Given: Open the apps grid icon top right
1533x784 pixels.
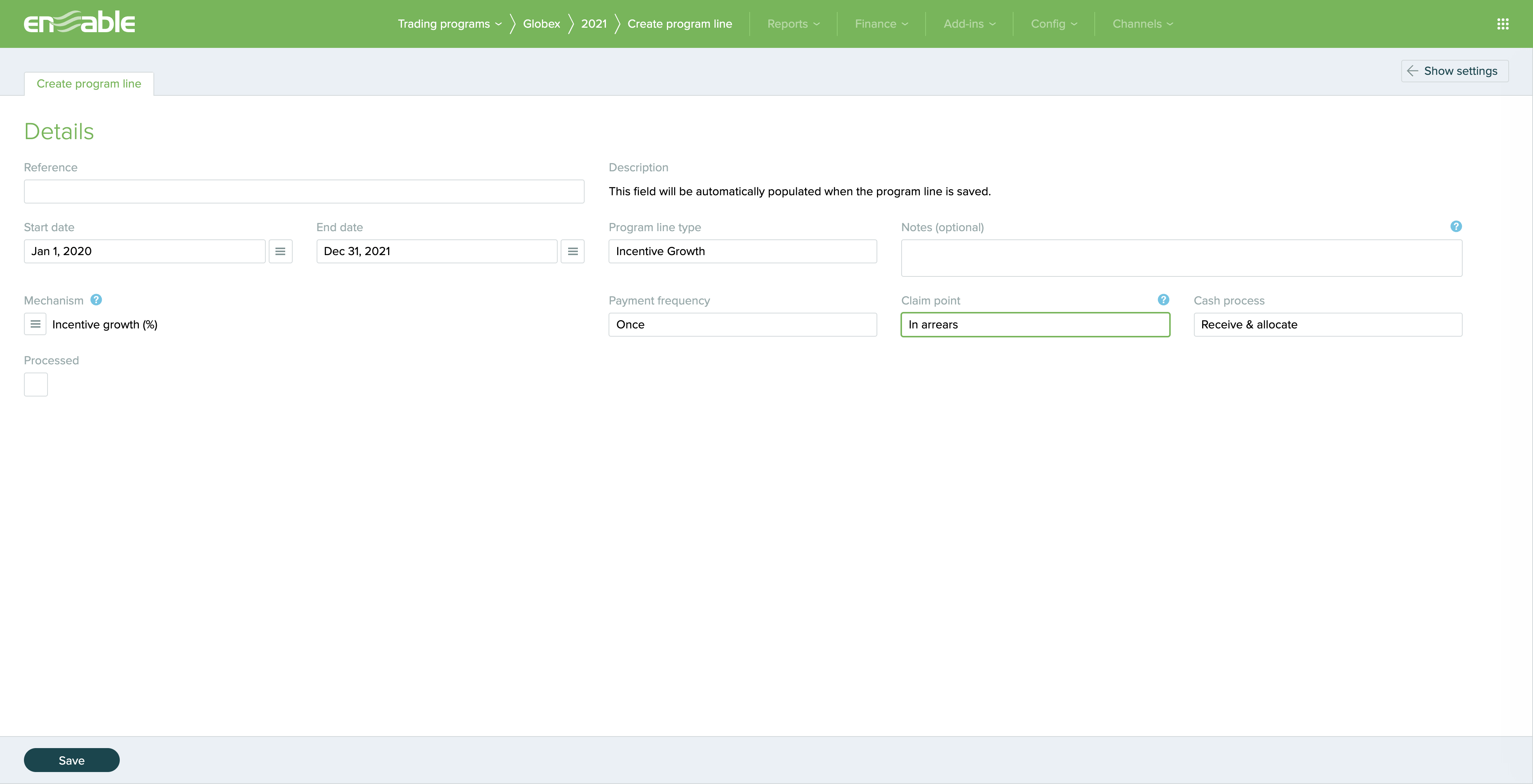Looking at the screenshot, I should click(1503, 24).
